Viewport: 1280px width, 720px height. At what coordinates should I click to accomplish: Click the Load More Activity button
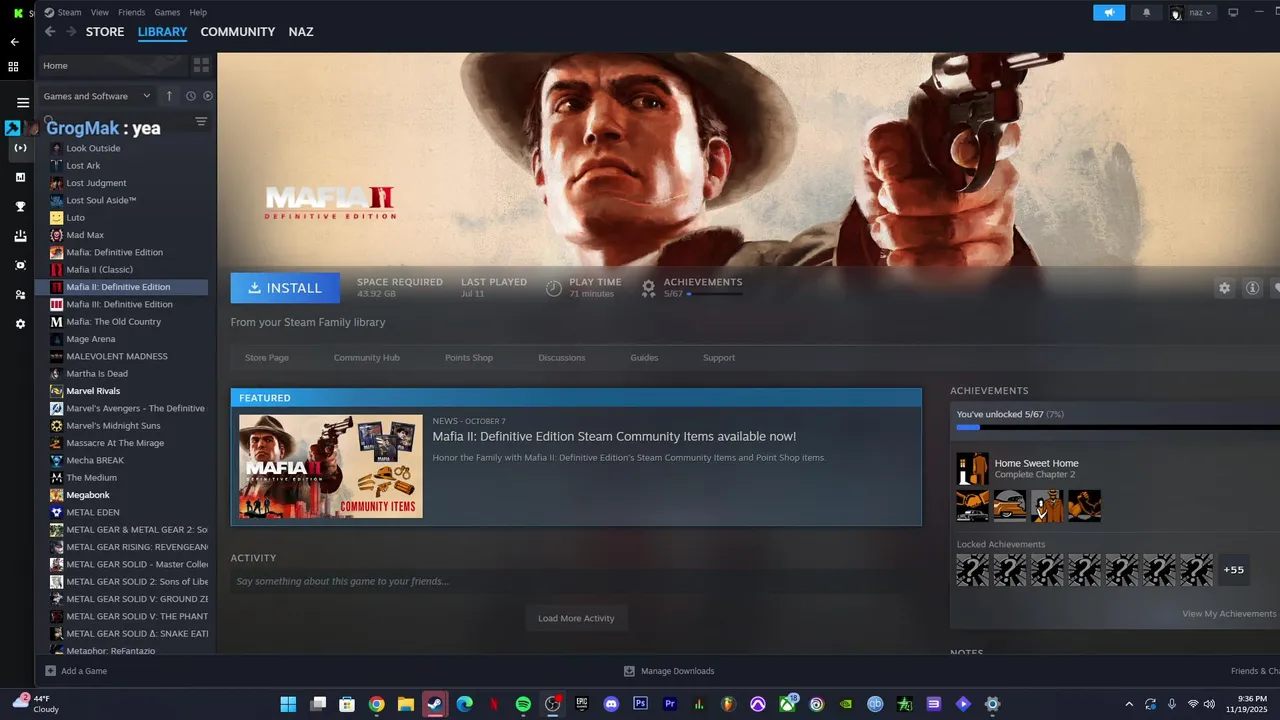click(576, 618)
